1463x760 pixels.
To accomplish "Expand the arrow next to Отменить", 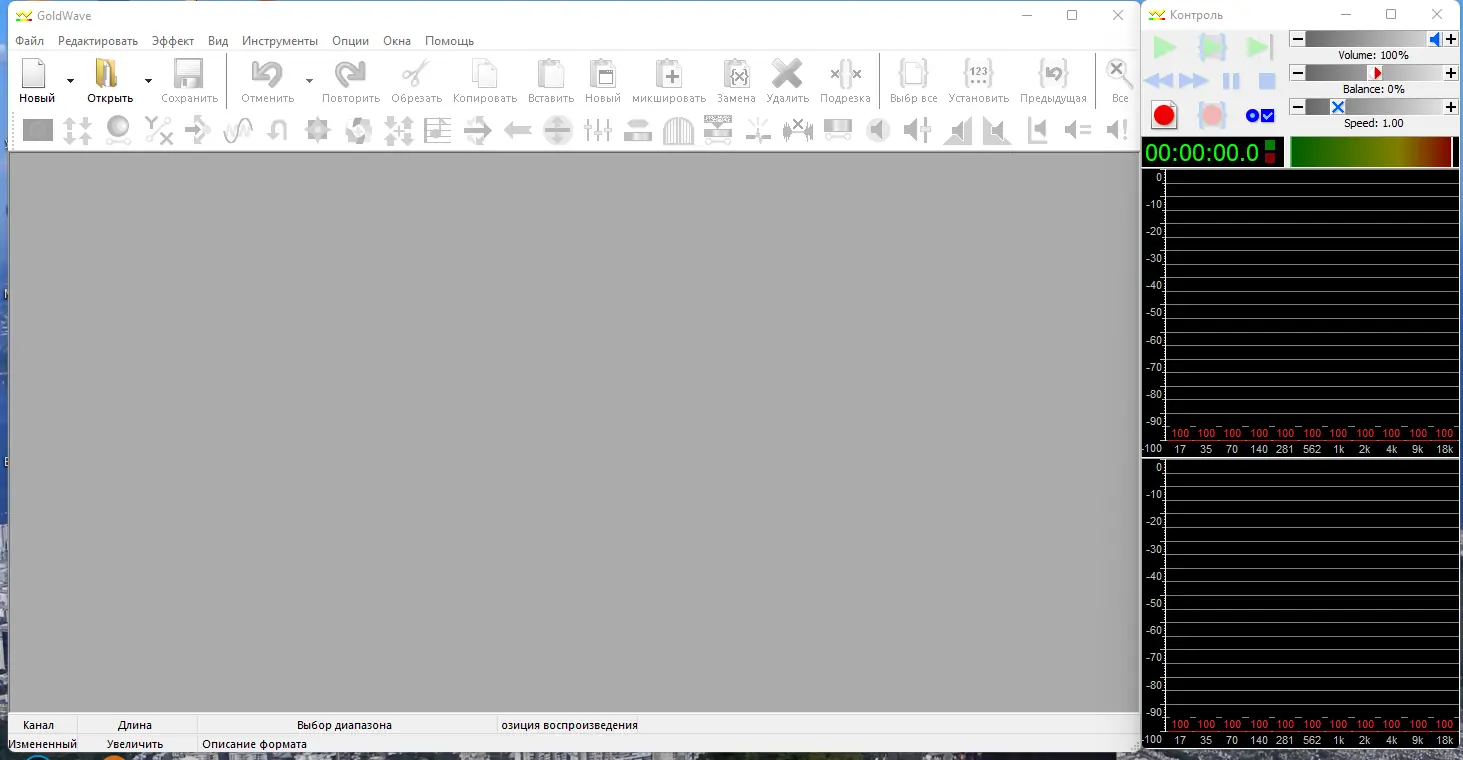I will tap(309, 81).
